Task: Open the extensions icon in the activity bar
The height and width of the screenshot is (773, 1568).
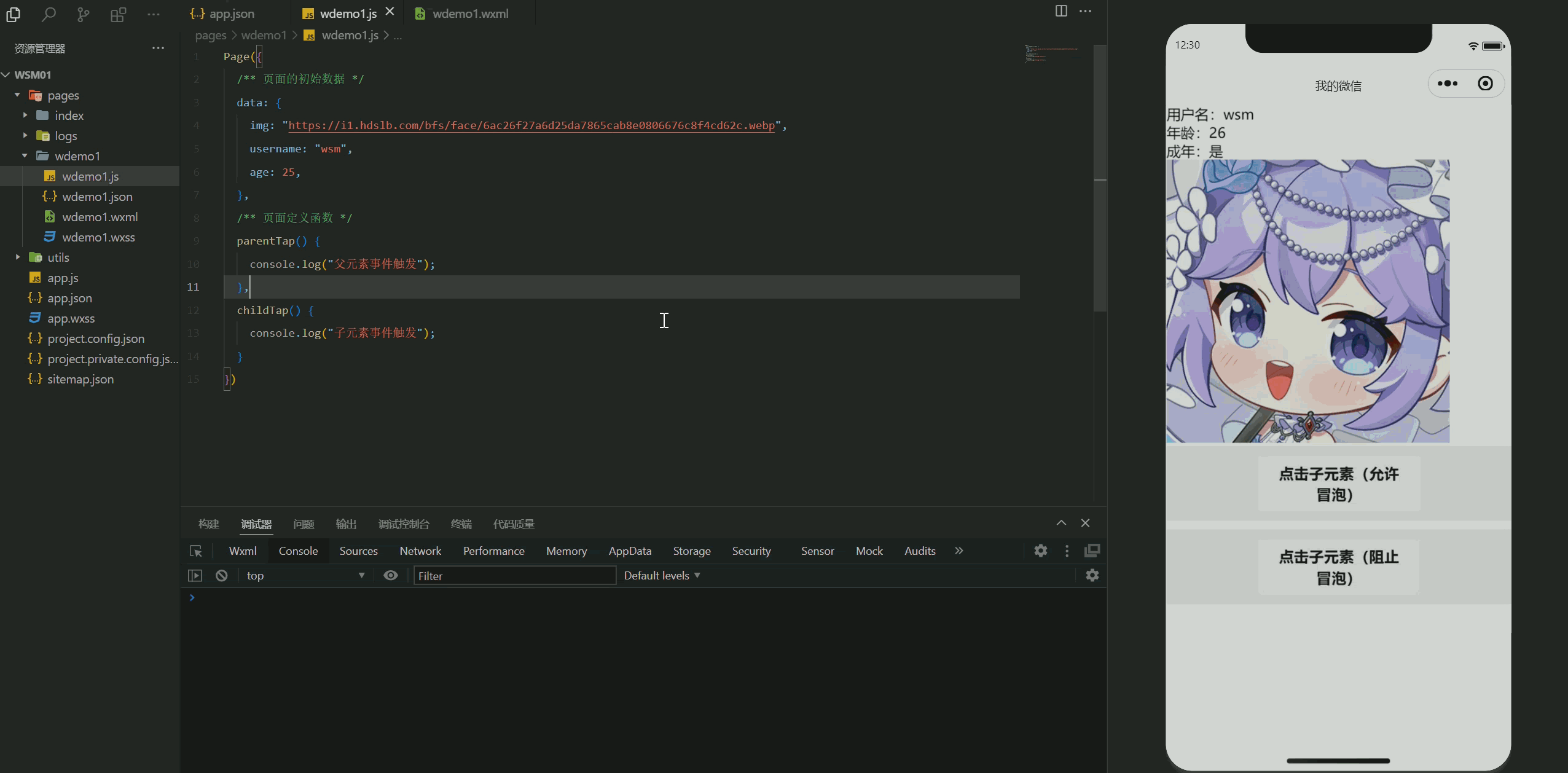Action: tap(118, 14)
